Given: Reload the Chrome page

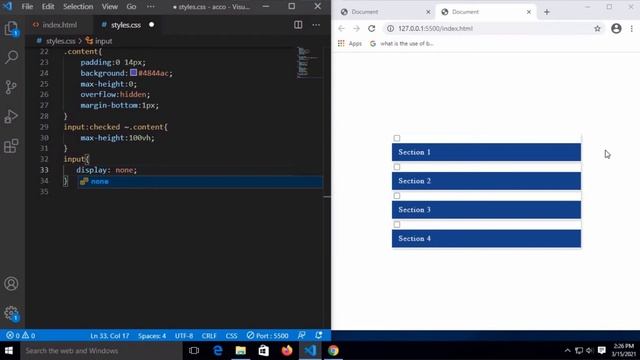Looking at the screenshot, I should tap(371, 29).
